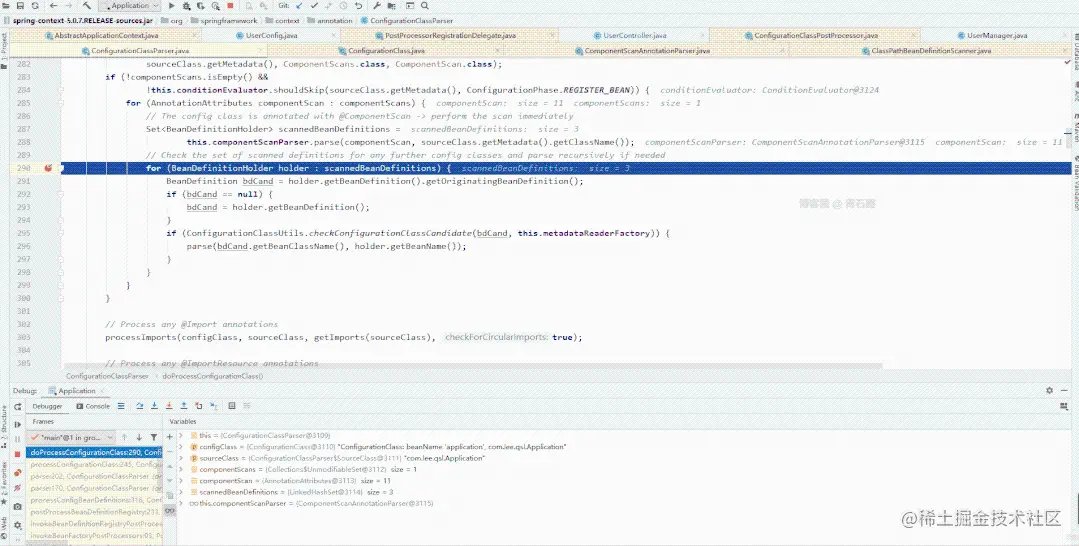Select the processConfigBeanDefinitions:316 stack frame
1079x546 pixels.
[95, 501]
